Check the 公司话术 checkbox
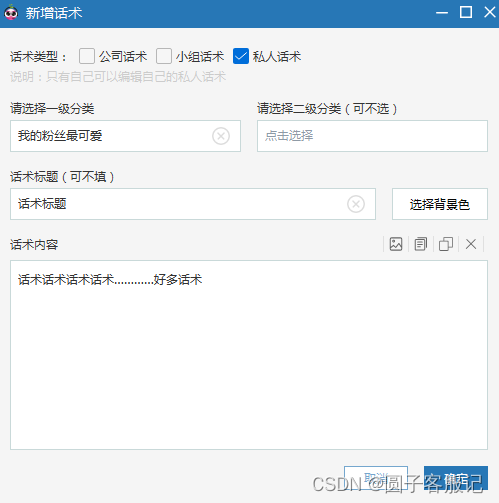 point(87,56)
